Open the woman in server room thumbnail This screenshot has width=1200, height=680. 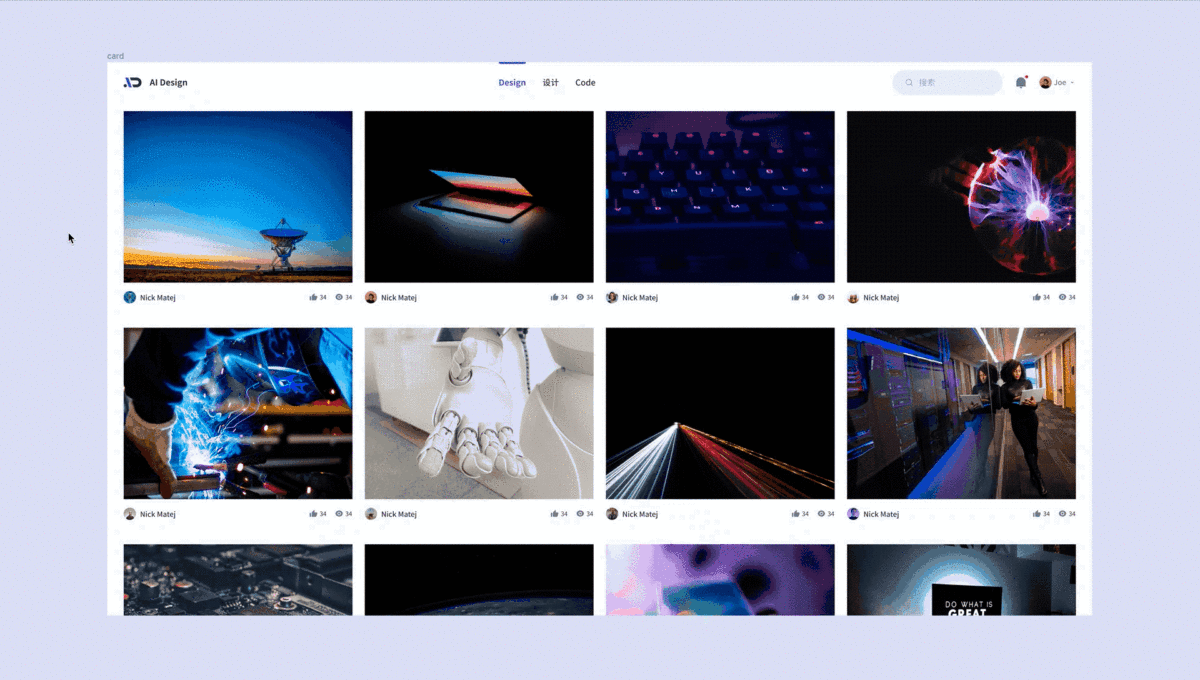click(961, 414)
